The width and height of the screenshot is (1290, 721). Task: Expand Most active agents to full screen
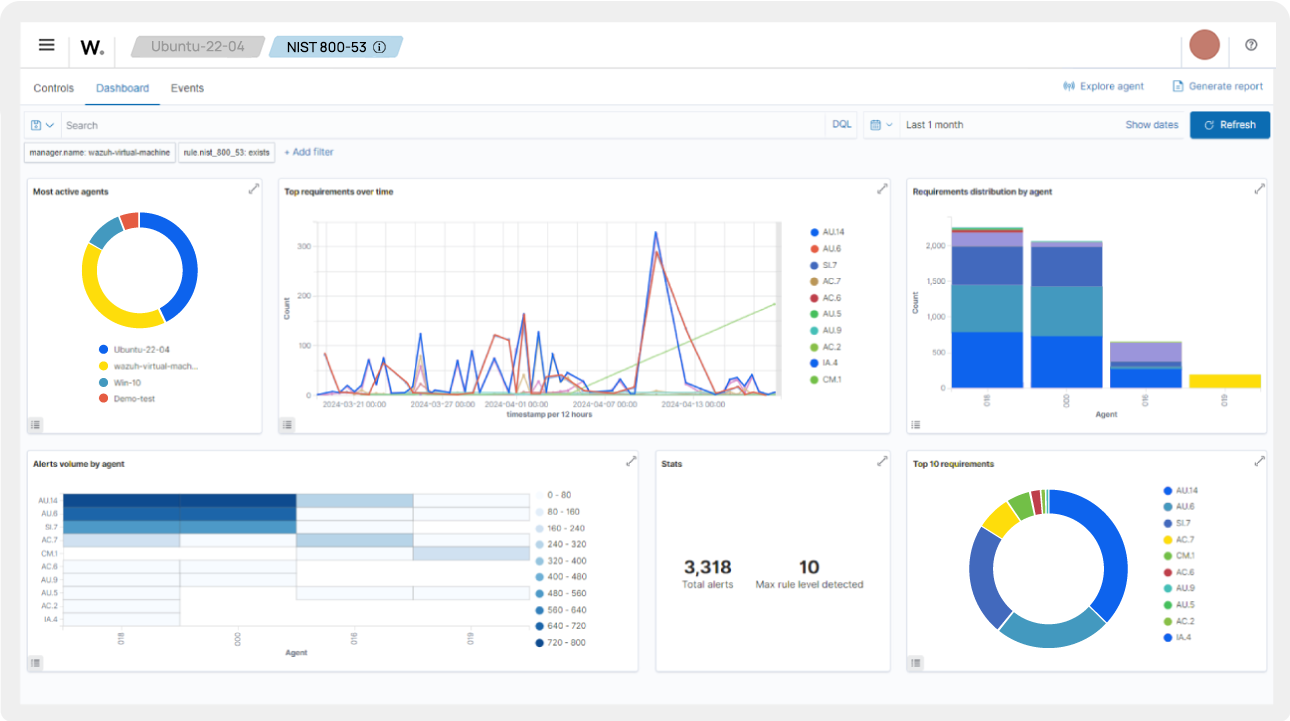[254, 188]
